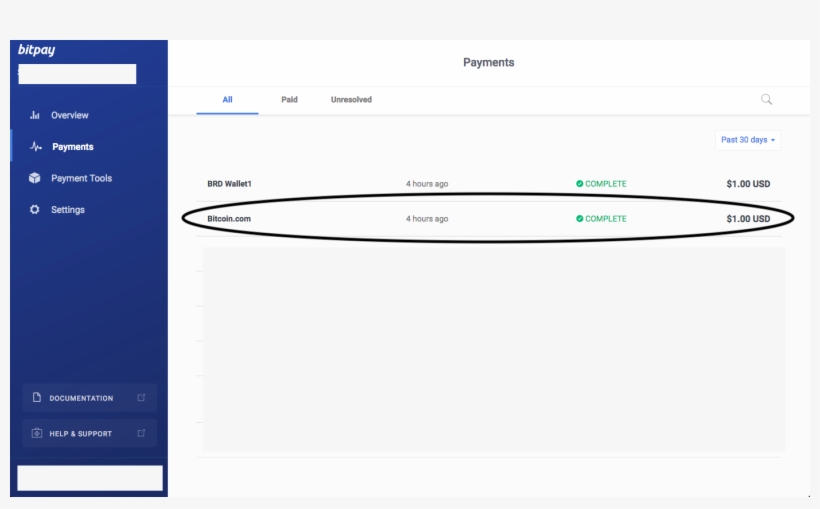Open the Bitcoin.com payment row

[488, 219]
